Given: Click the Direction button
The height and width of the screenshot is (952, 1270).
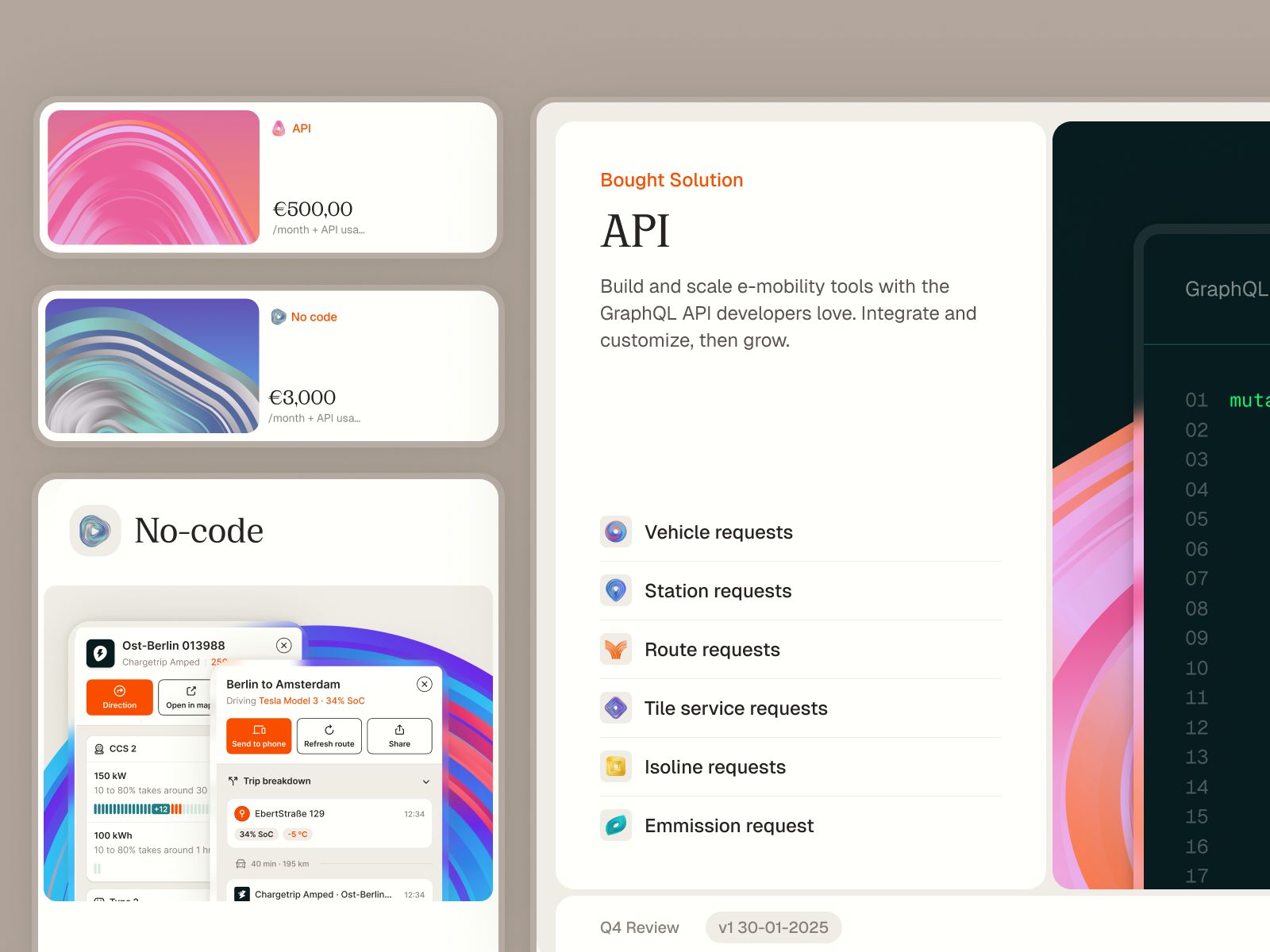Looking at the screenshot, I should 120,697.
